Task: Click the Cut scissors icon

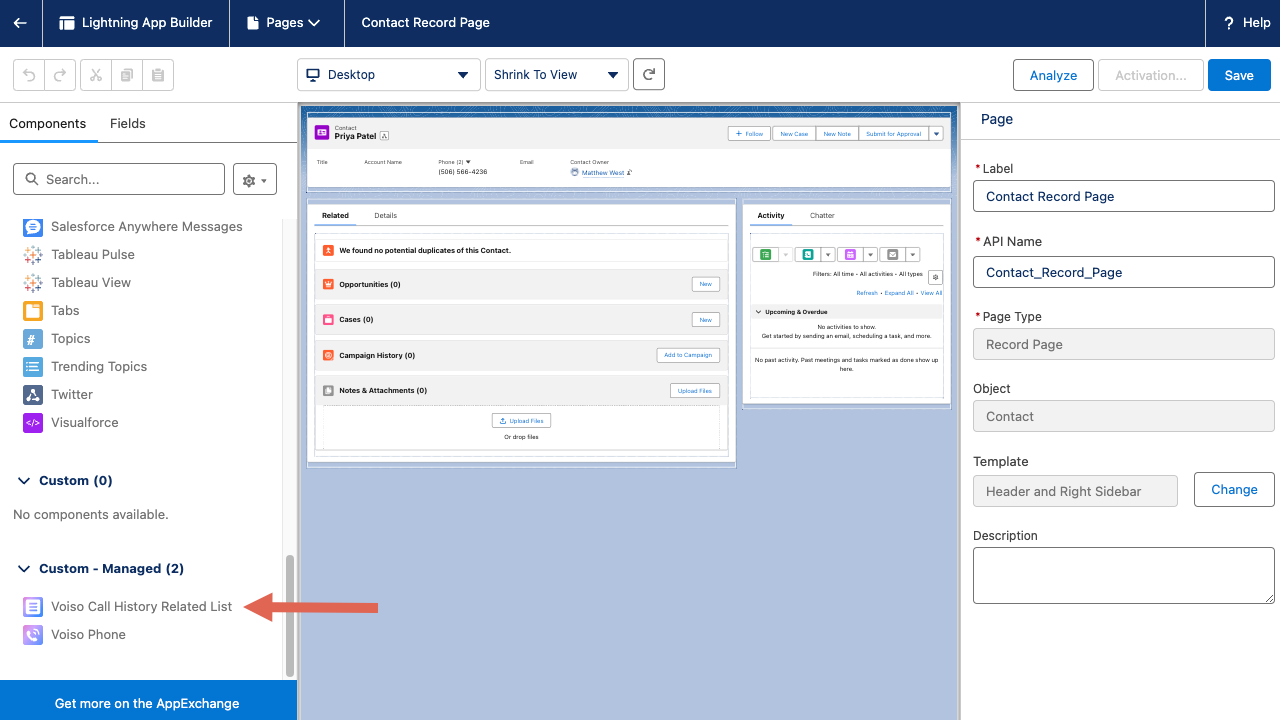Action: coord(96,75)
